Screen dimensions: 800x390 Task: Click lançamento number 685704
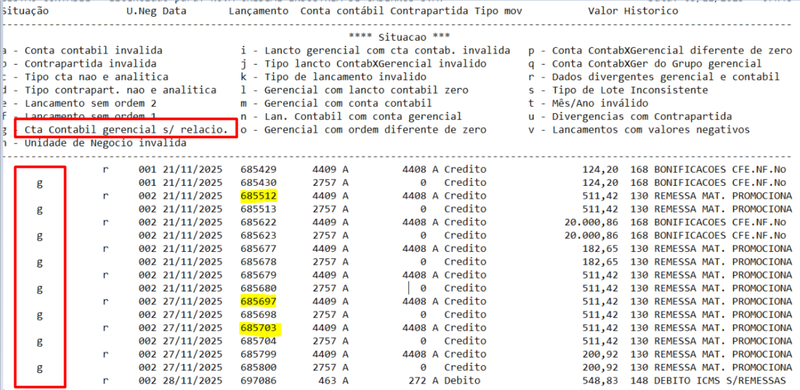coord(259,341)
